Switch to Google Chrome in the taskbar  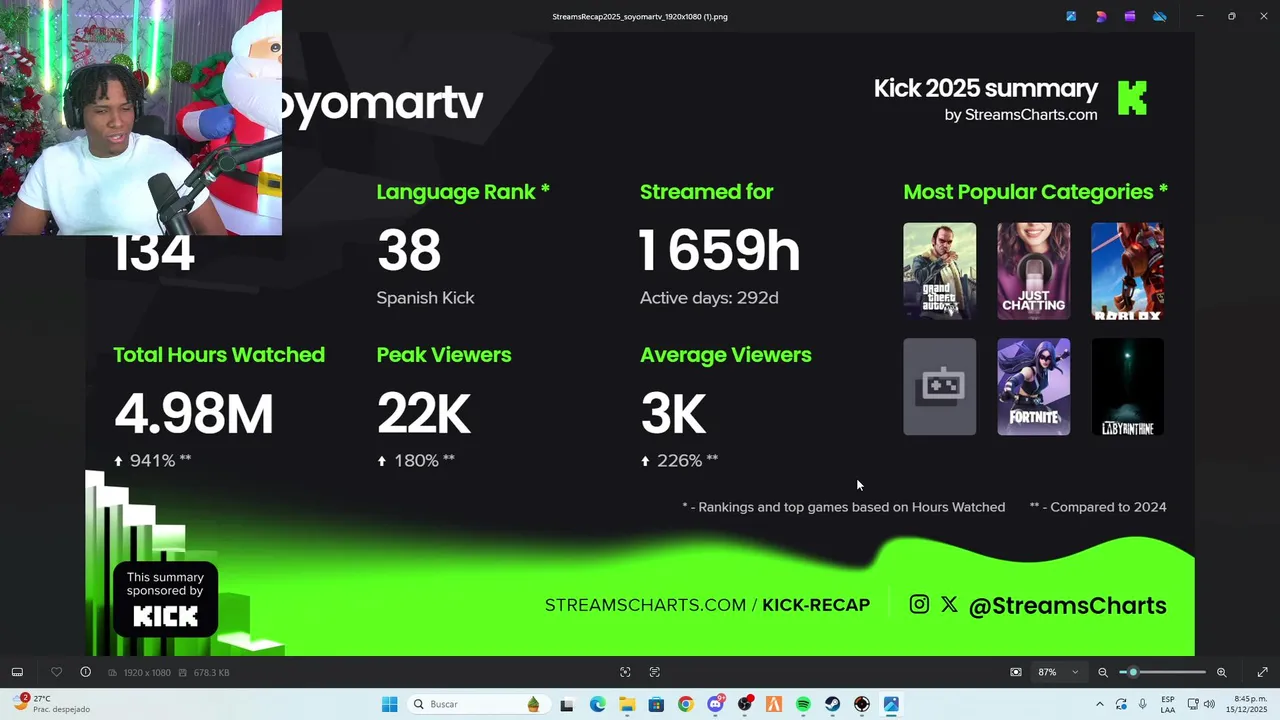685,704
